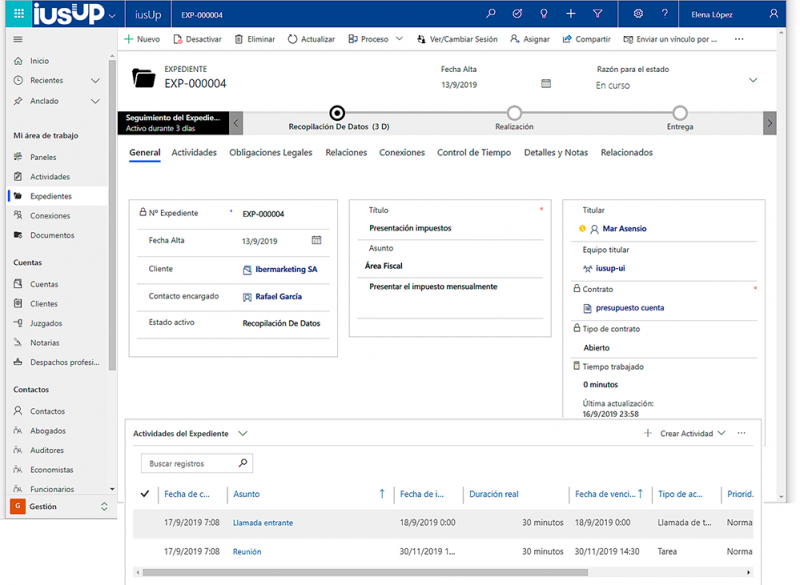Screen dimensions: 800x585
Task: Open the settings gear icon
Action: (638, 14)
